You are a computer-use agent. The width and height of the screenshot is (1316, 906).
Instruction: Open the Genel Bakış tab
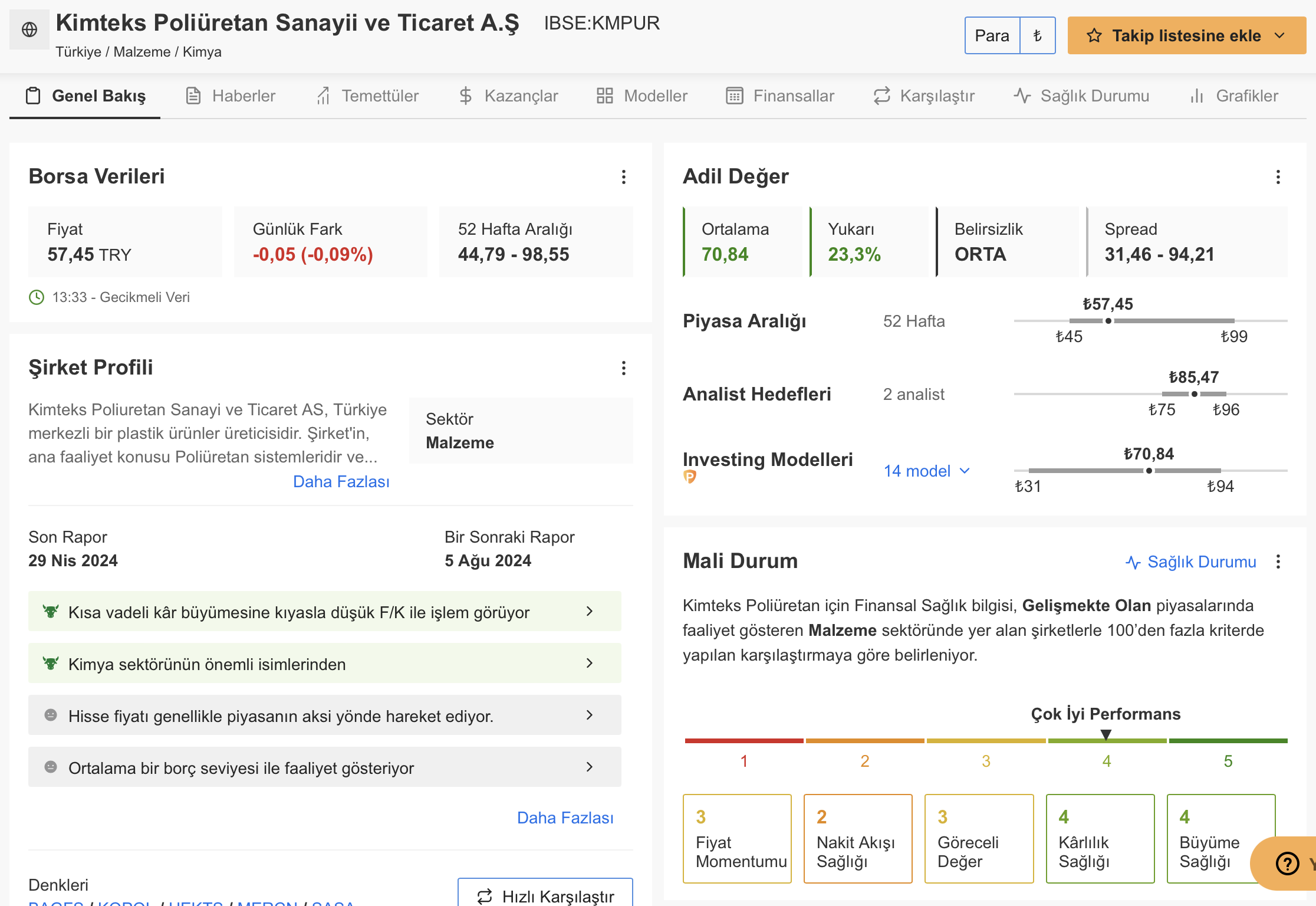point(85,96)
